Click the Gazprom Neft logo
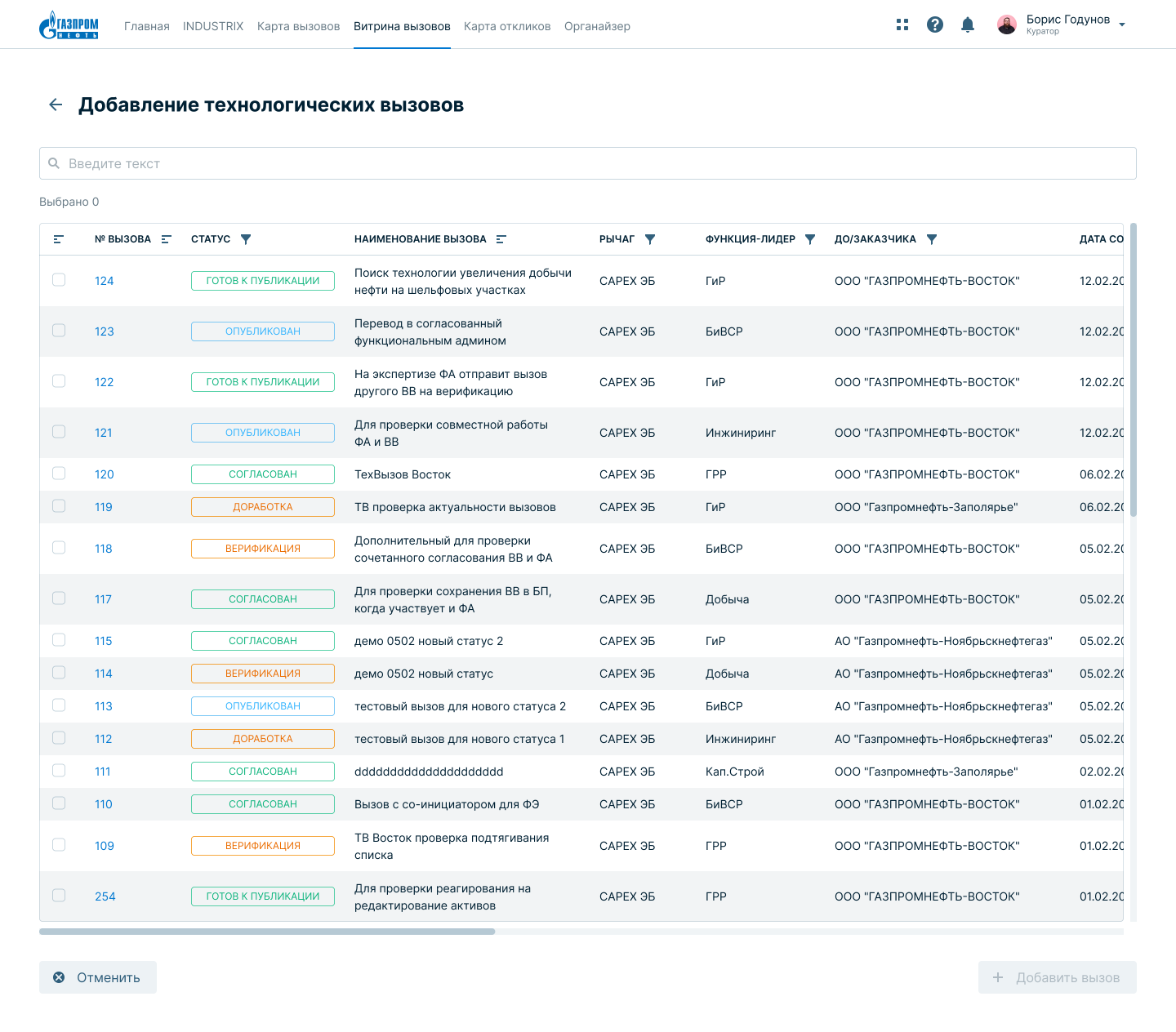Image resolution: width=1176 pixels, height=1032 pixels. pyautogui.click(x=69, y=25)
